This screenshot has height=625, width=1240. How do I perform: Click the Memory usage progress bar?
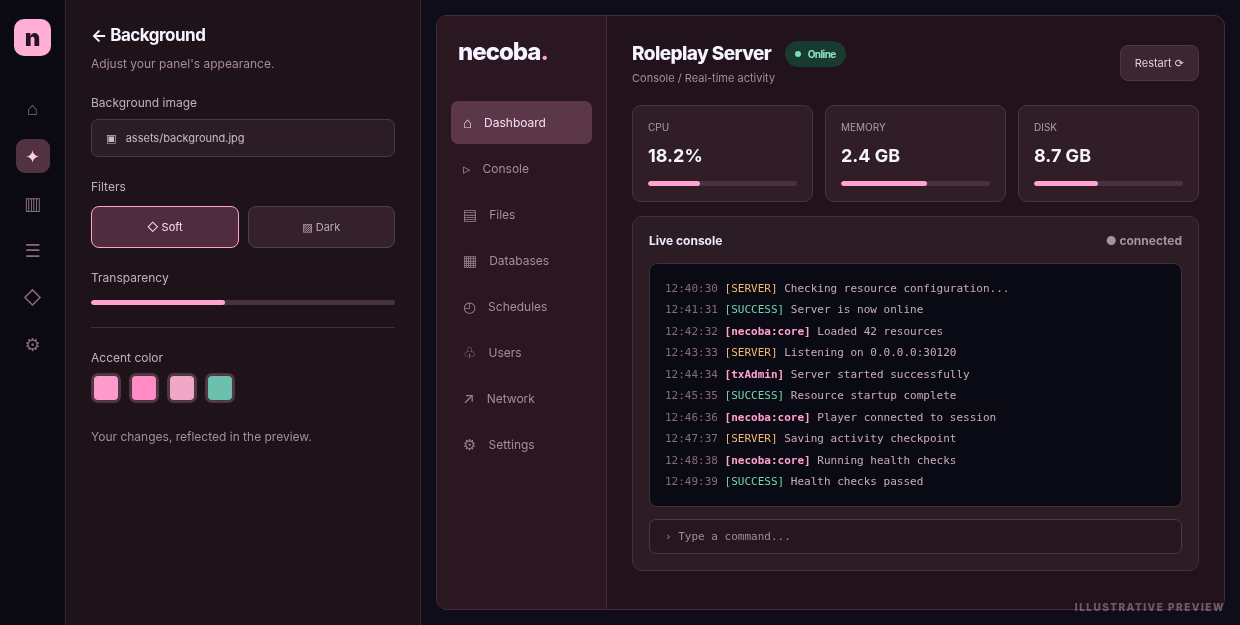click(915, 184)
